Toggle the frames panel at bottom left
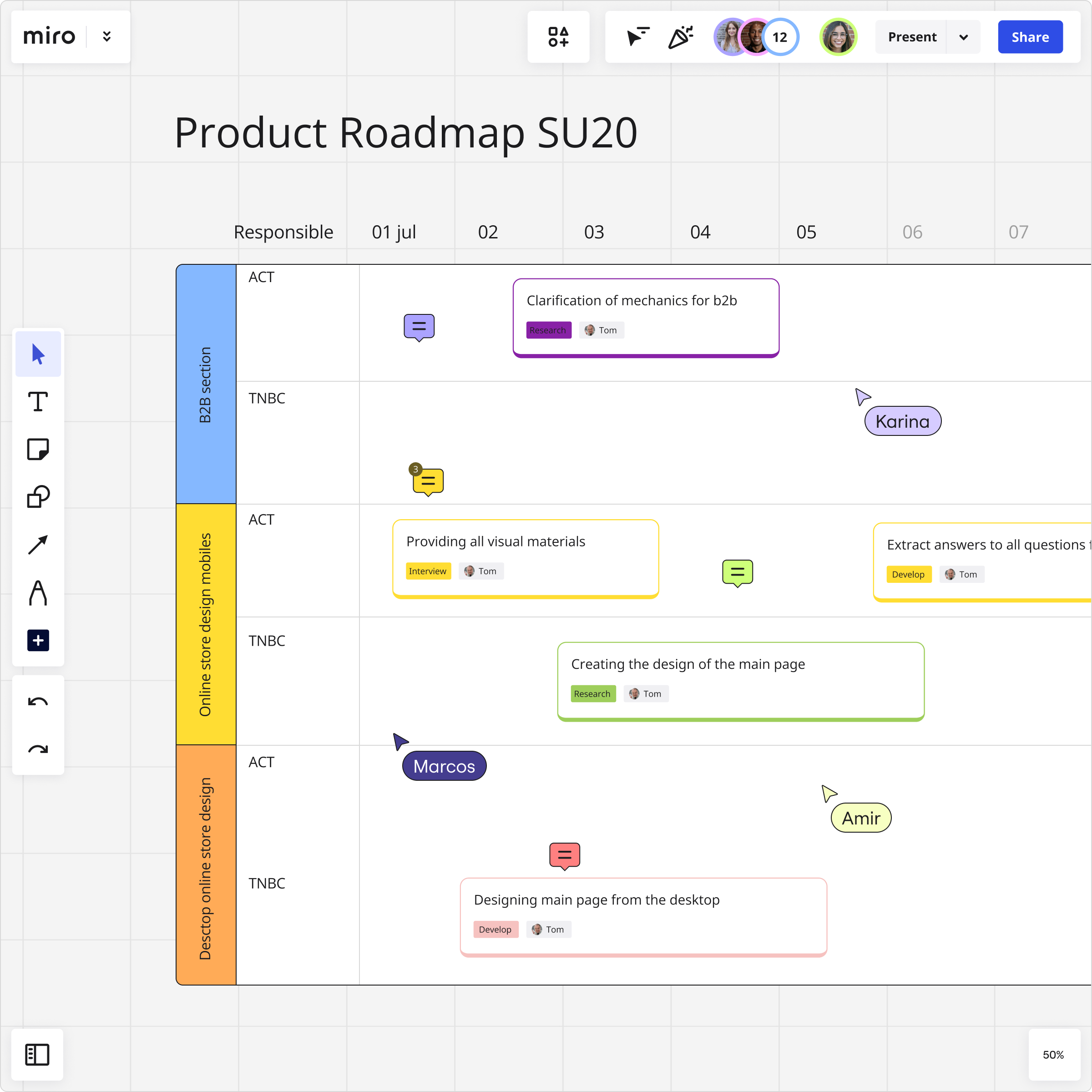This screenshot has height=1092, width=1092. (37, 1055)
